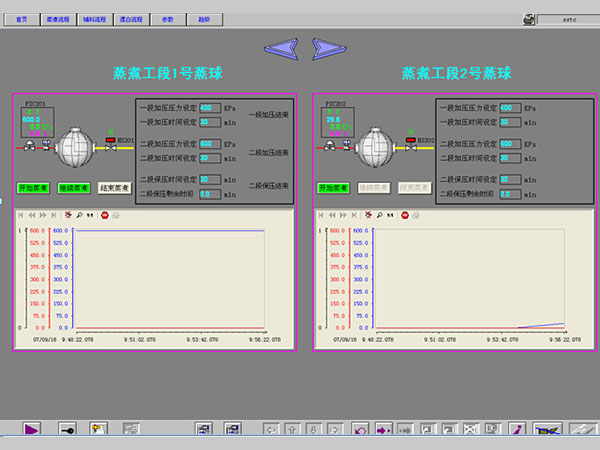Click the purple play icon in bottom toolbar
Viewport: 600px width, 450px height.
(x=32, y=429)
